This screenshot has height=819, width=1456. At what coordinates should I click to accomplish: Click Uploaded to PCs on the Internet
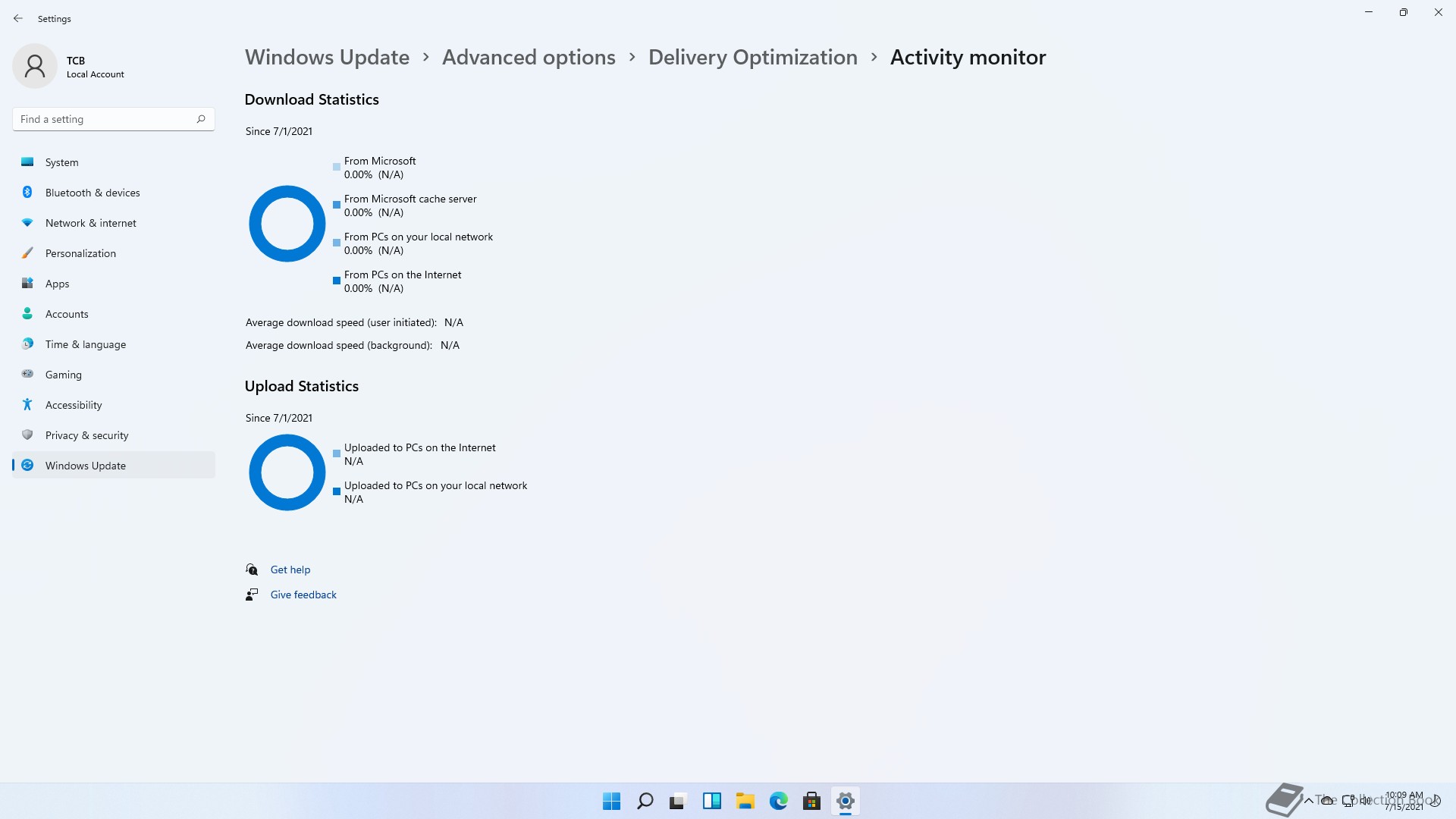pyautogui.click(x=420, y=447)
